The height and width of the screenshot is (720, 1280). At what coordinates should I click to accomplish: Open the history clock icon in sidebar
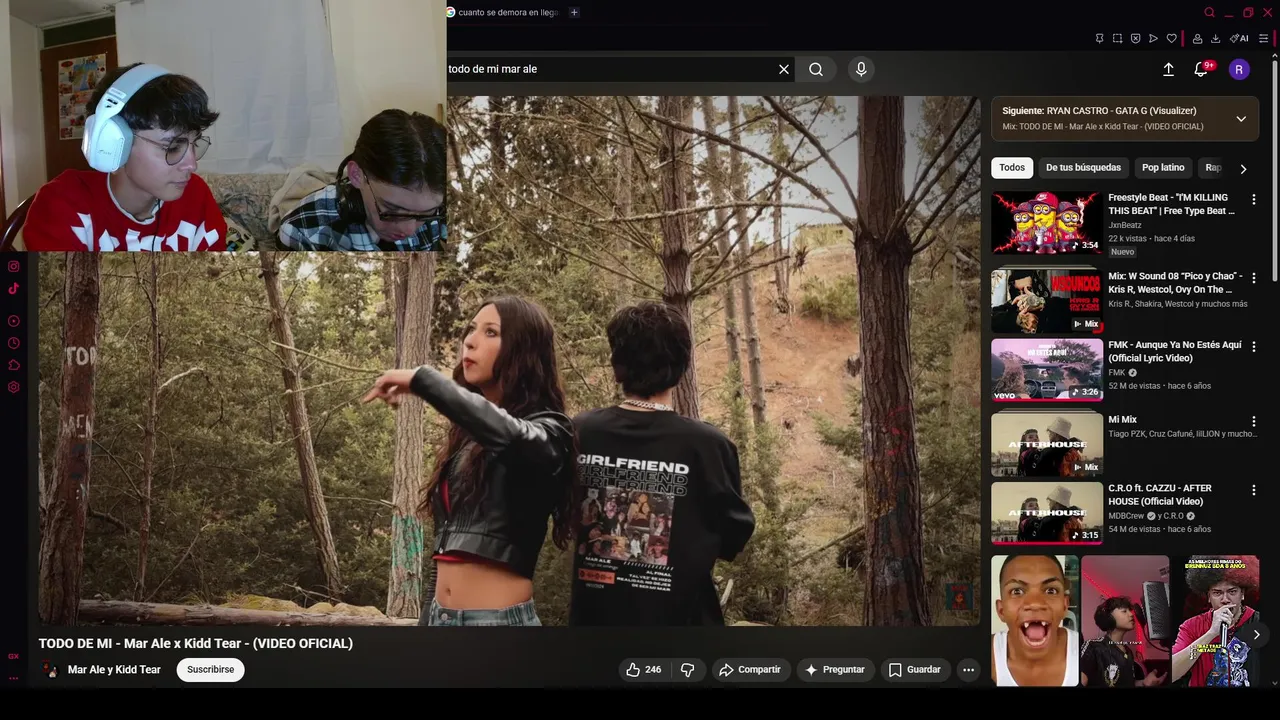[x=14, y=343]
